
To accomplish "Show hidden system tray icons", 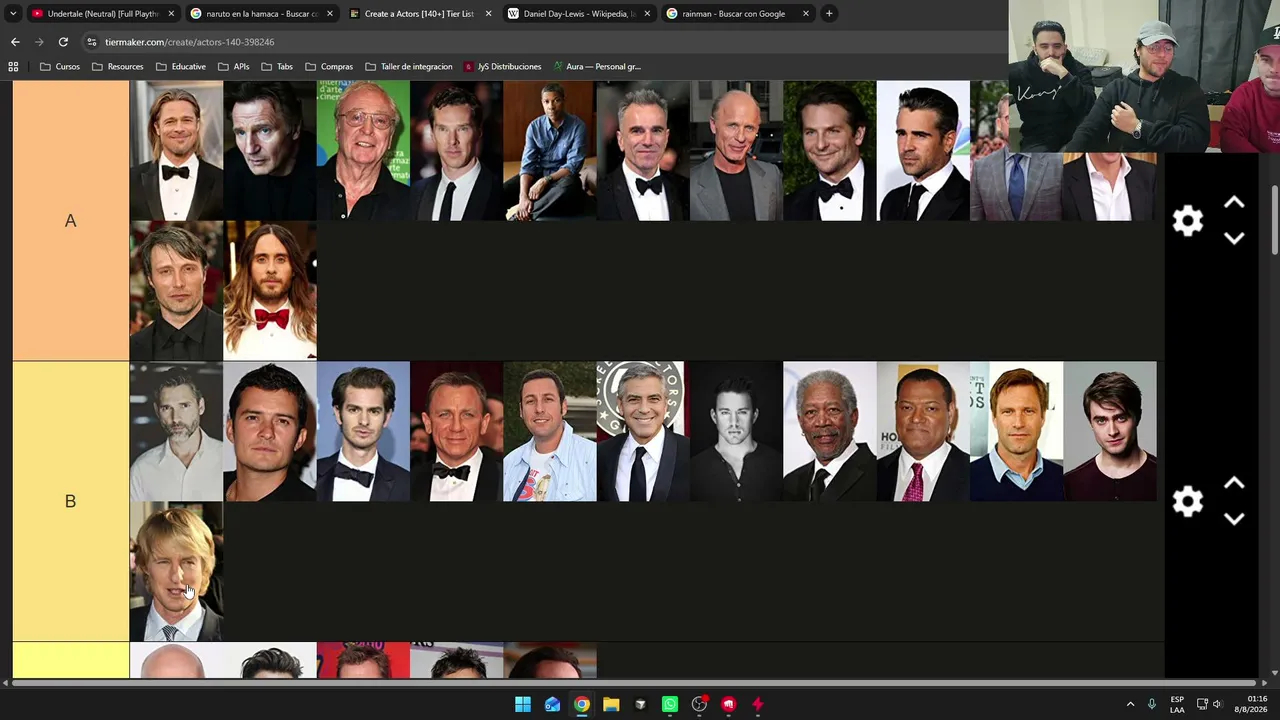I will pyautogui.click(x=1130, y=704).
